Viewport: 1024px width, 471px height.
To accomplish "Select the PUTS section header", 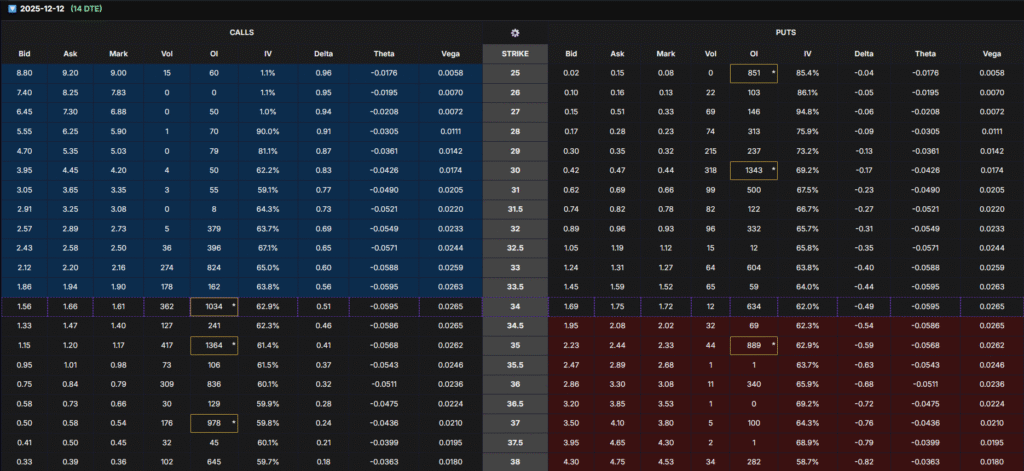I will pyautogui.click(x=784, y=32).
